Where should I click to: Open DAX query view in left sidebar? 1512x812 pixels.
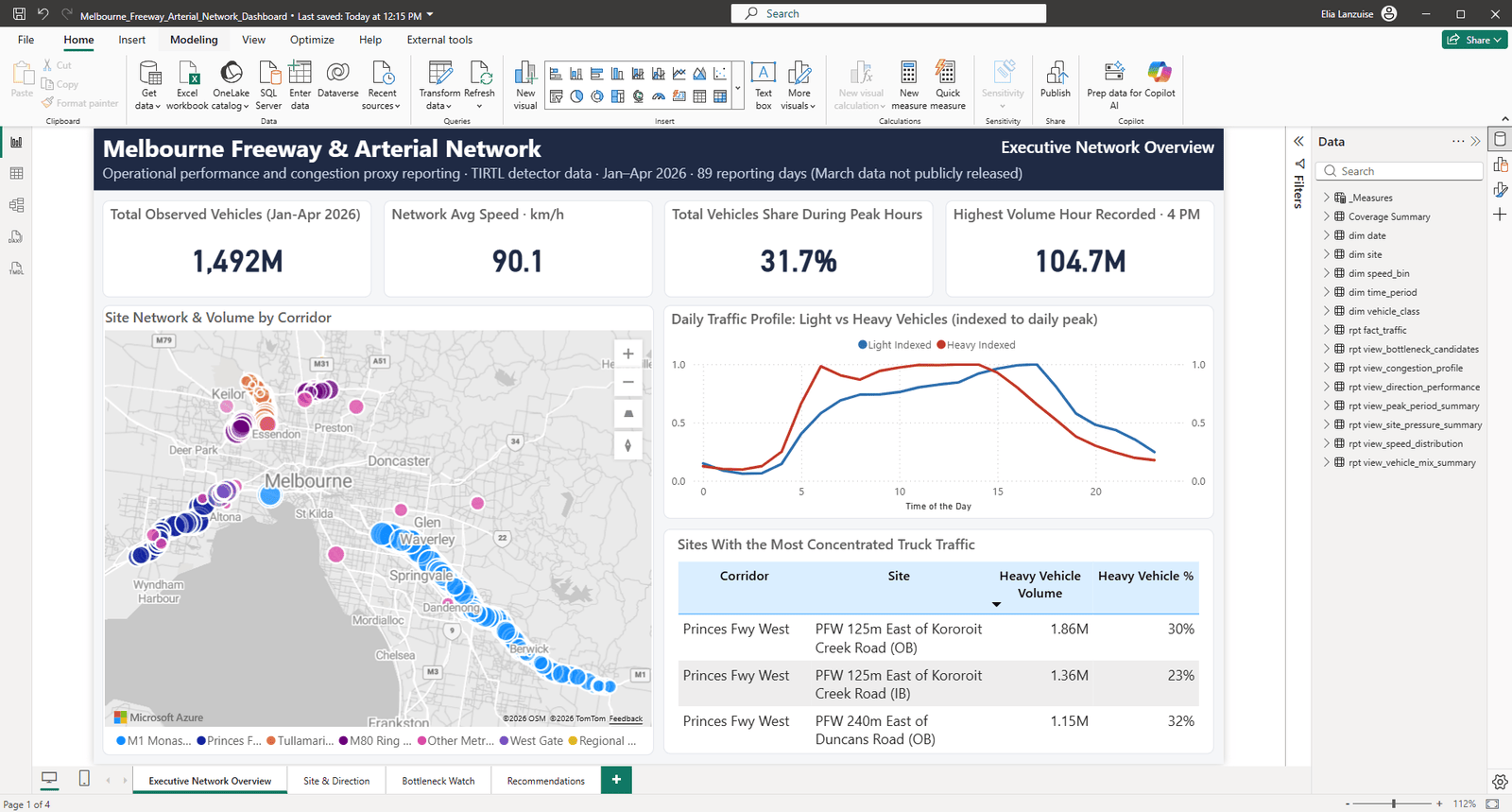tap(16, 237)
